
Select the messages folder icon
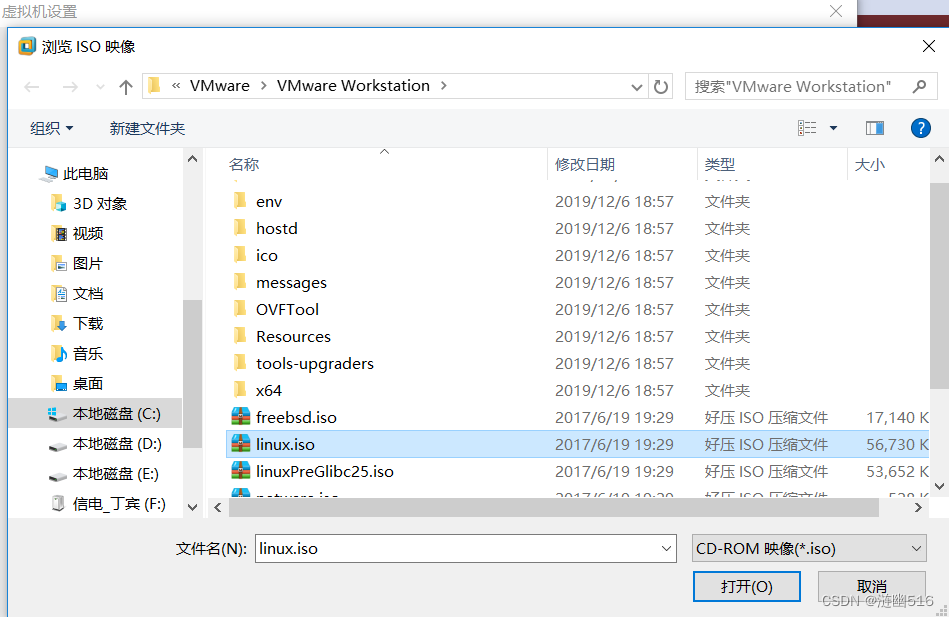pyautogui.click(x=240, y=282)
